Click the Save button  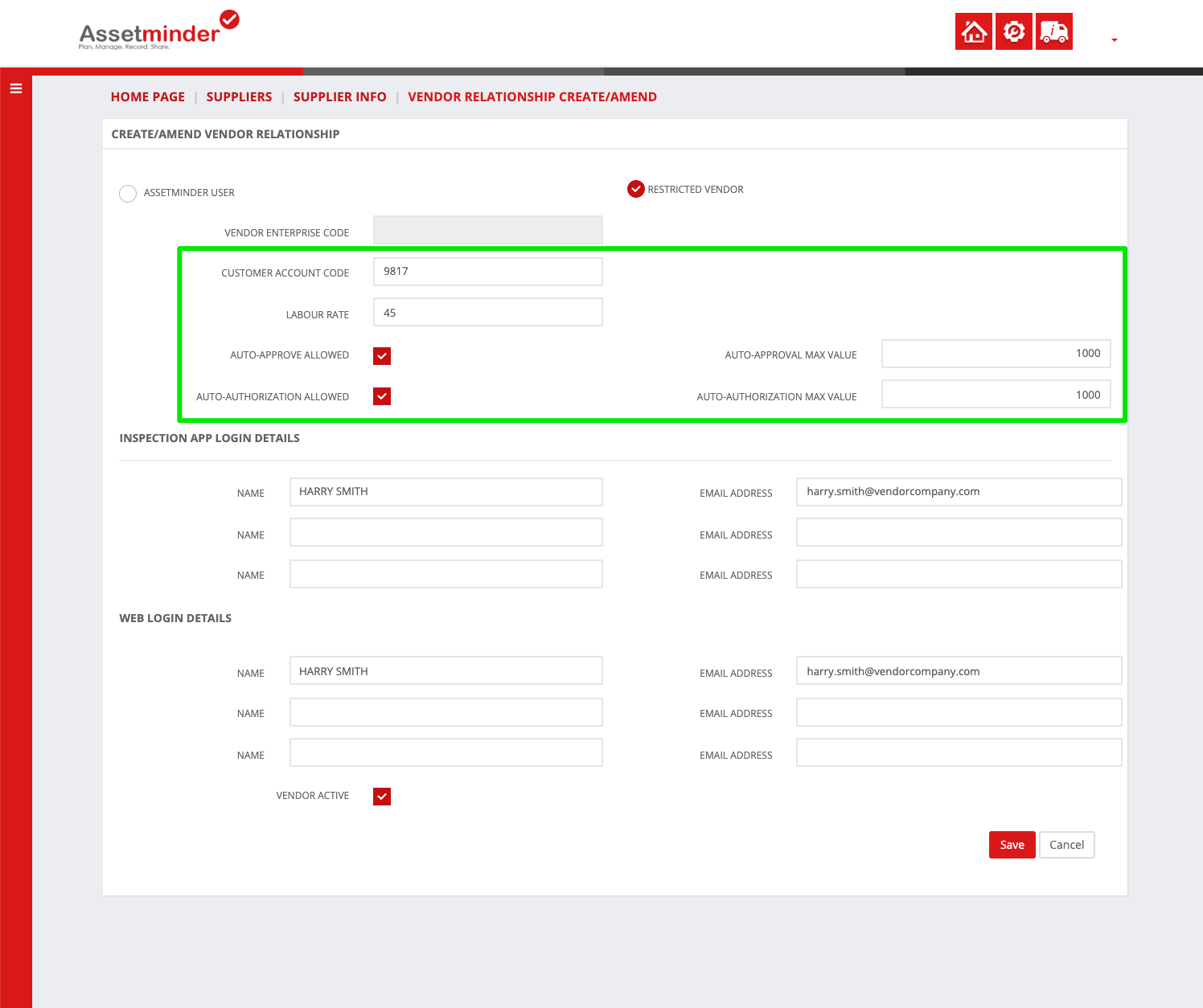[x=1012, y=845]
